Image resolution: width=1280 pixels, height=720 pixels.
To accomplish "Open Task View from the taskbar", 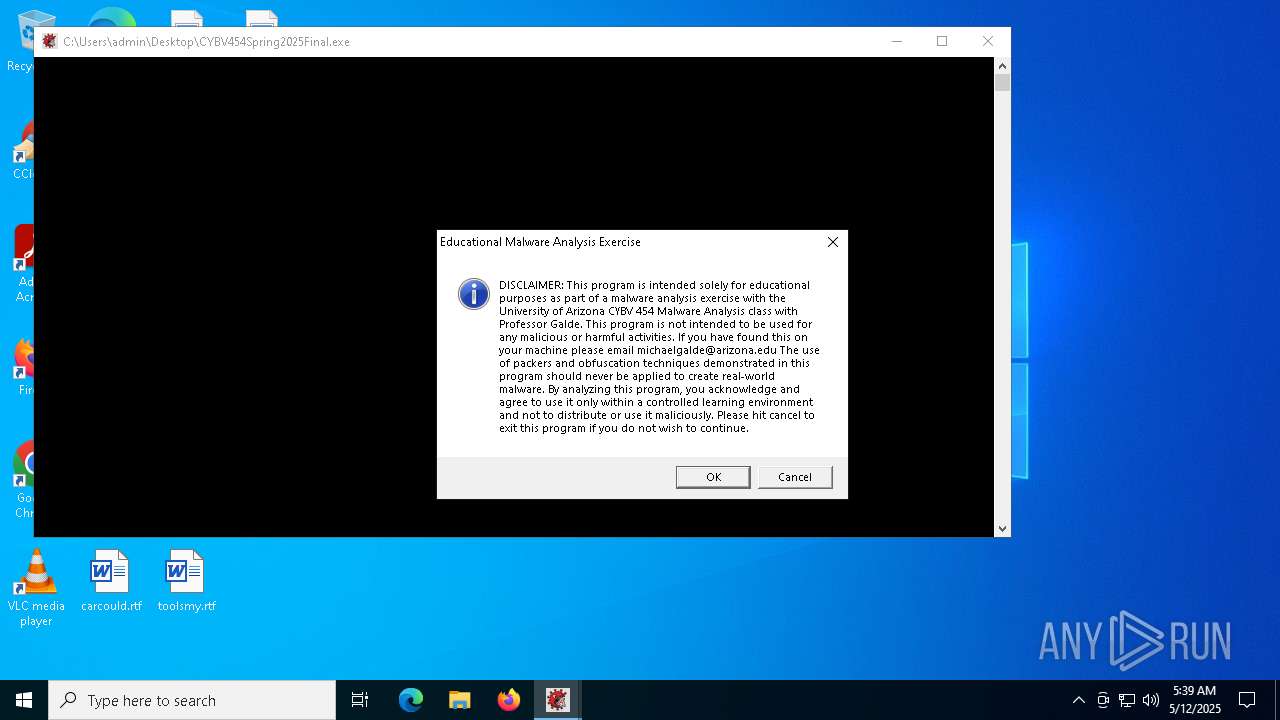I will tap(360, 700).
